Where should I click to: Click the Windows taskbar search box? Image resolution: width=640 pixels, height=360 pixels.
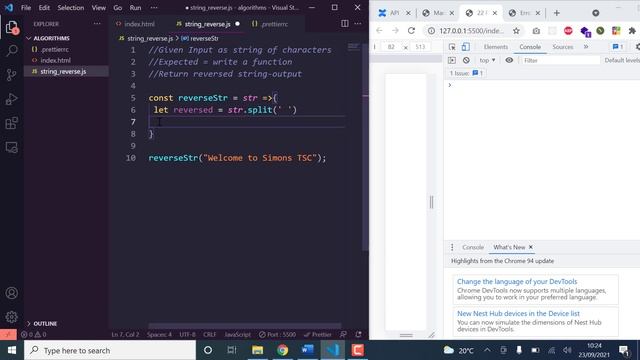(110, 350)
